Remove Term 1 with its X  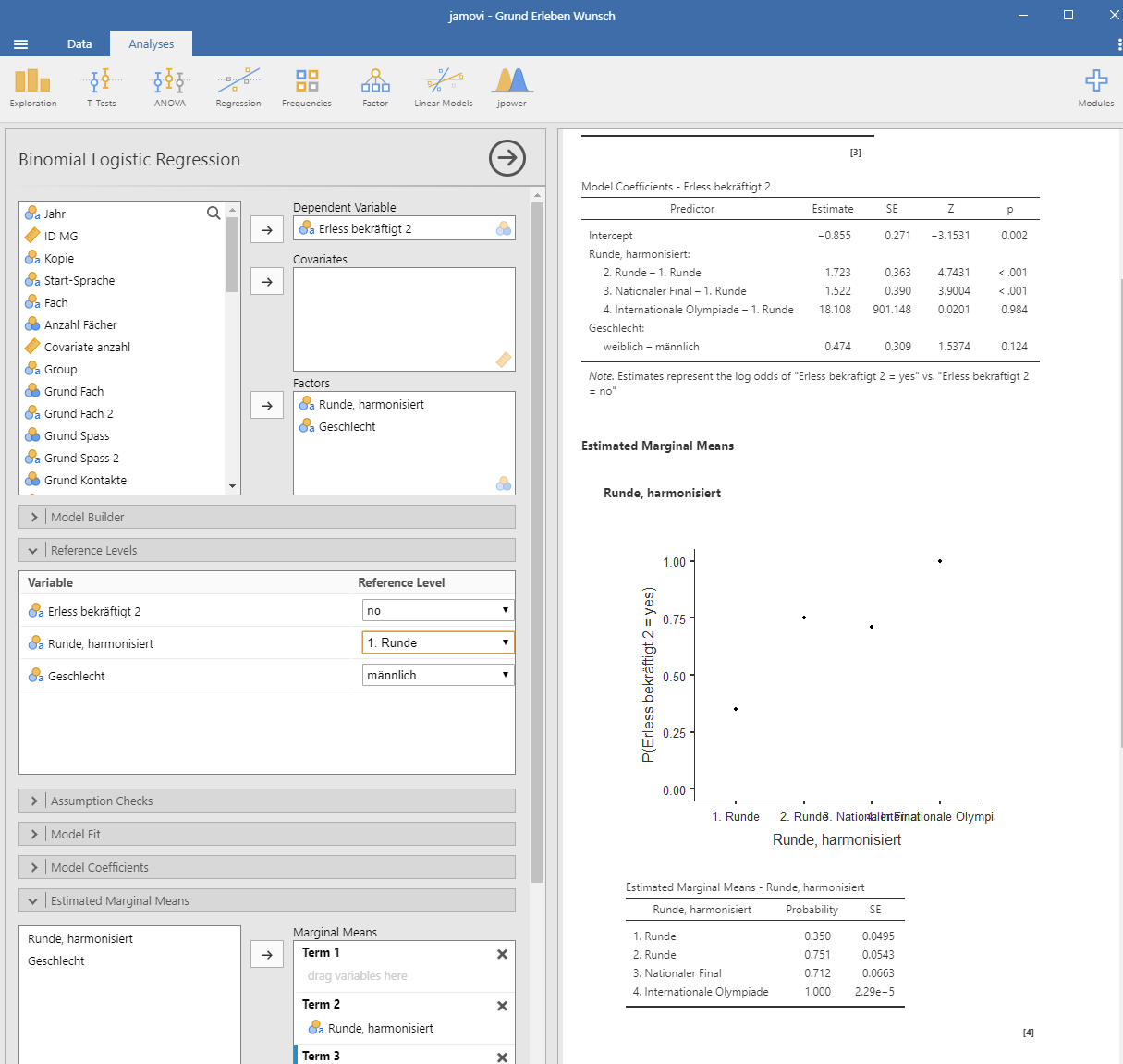(x=502, y=954)
